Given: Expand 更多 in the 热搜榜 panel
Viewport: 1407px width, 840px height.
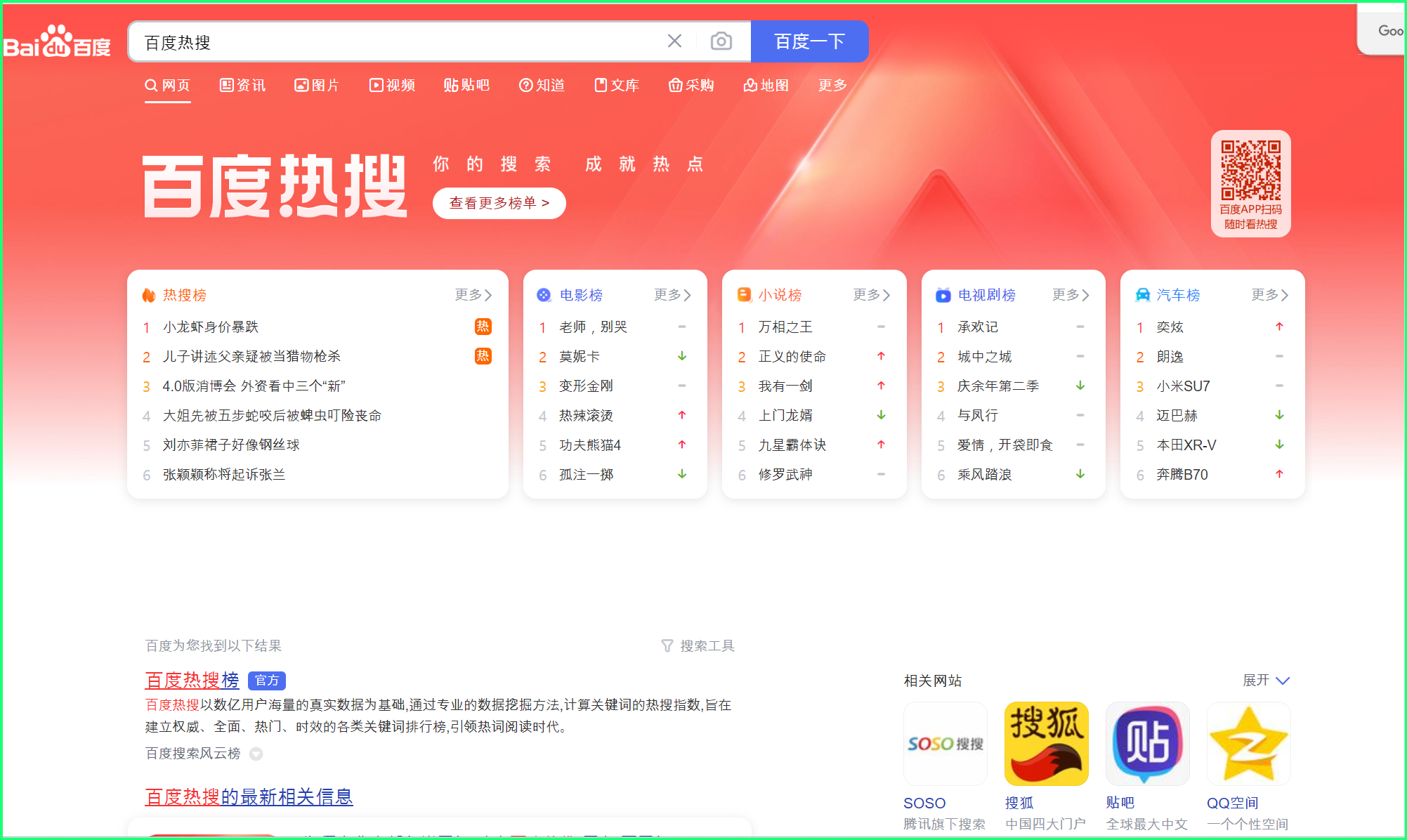Looking at the screenshot, I should 473,295.
